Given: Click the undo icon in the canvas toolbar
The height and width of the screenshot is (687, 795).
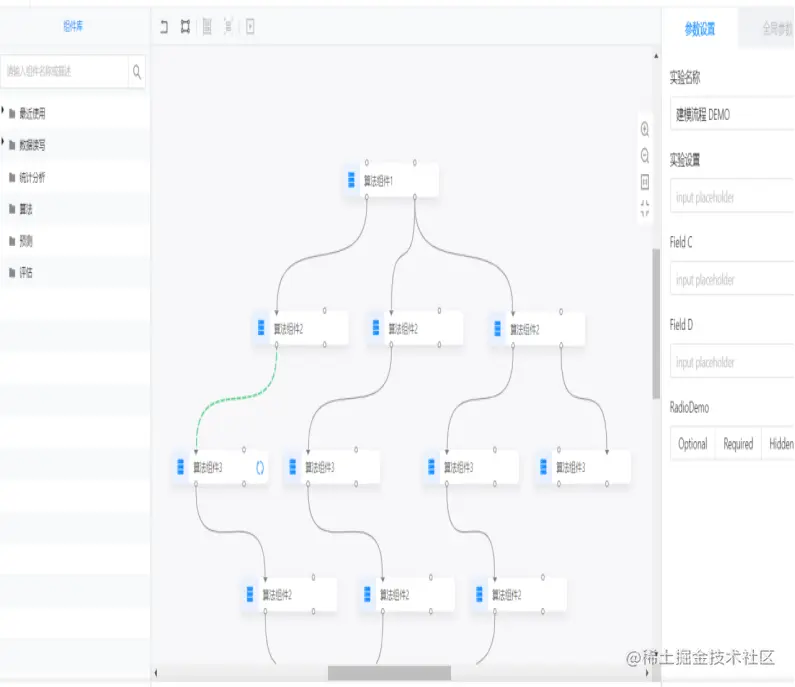Looking at the screenshot, I should 164,26.
